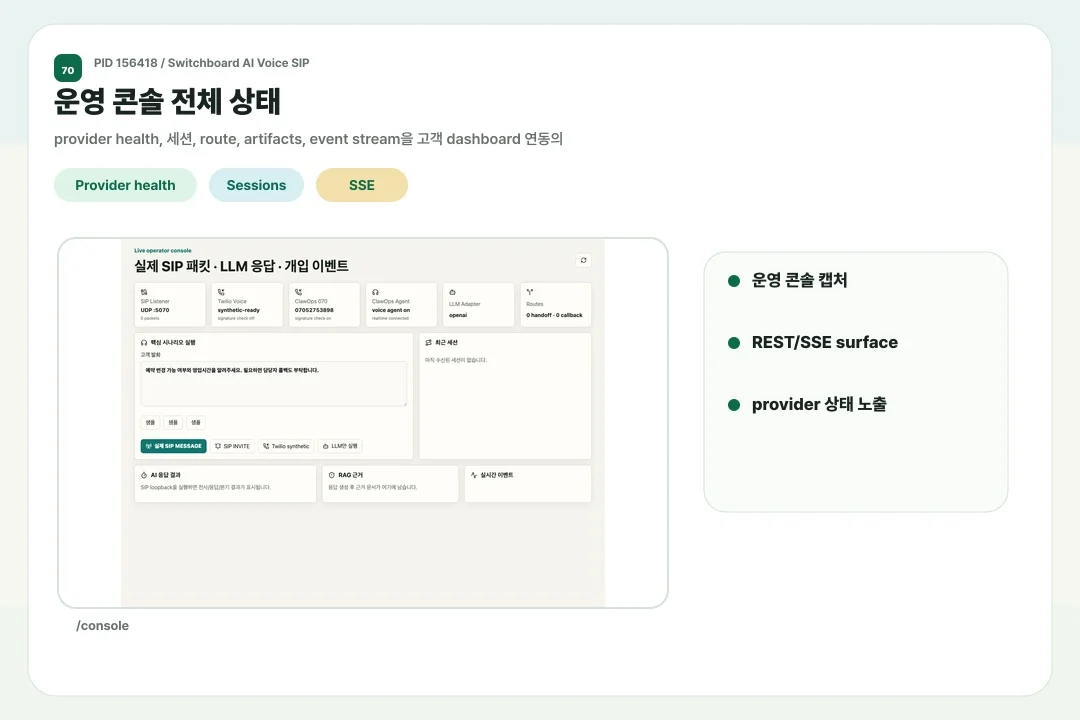Image resolution: width=1080 pixels, height=720 pixels.
Task: Click the 실제 SIP MESSAGE button
Action: coord(174,446)
